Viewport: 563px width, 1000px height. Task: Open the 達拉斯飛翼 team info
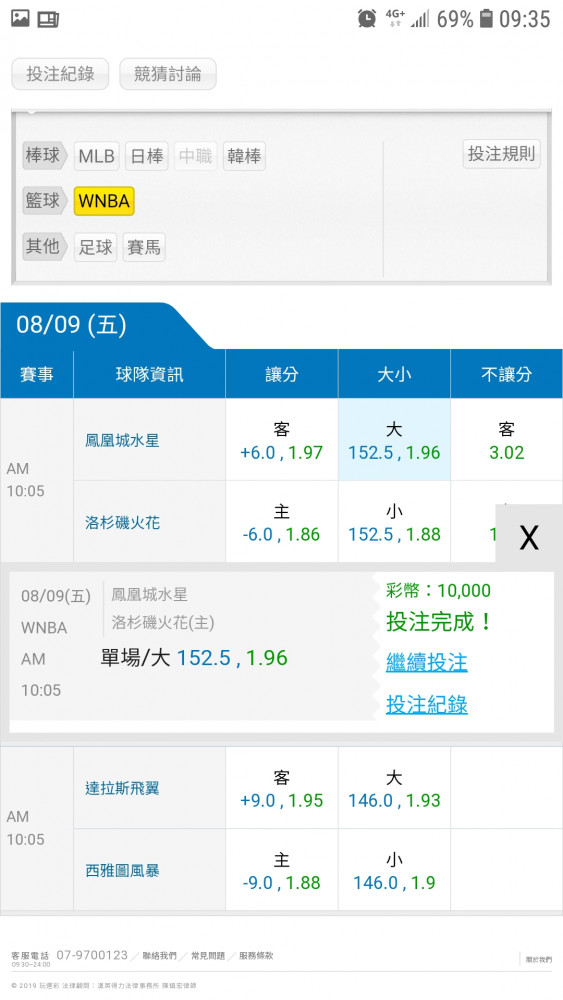(122, 788)
